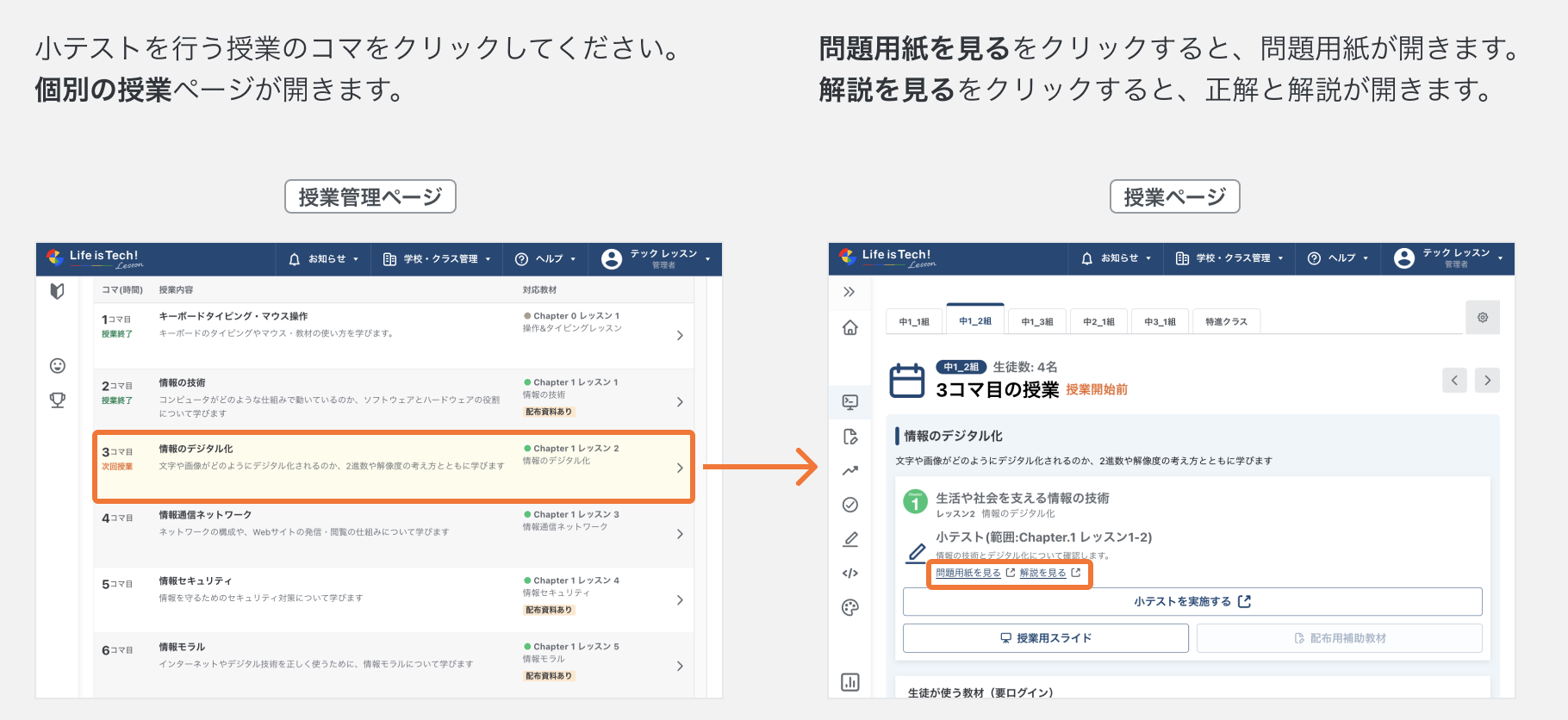Open お知らせ dropdown in the class management page

(x=324, y=259)
